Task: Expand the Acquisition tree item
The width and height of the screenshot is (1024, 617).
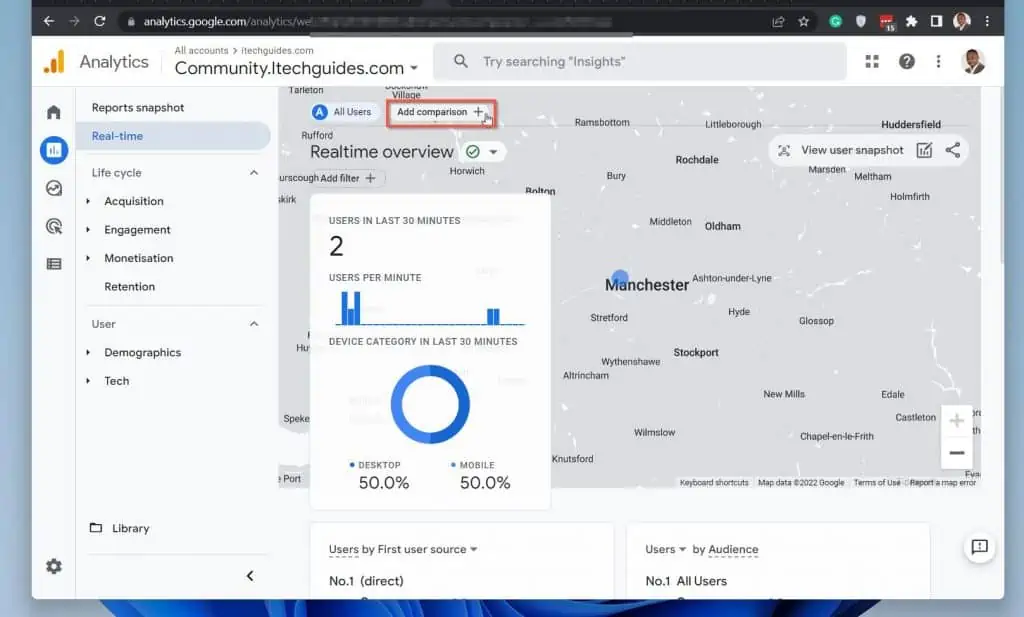Action: 89,201
